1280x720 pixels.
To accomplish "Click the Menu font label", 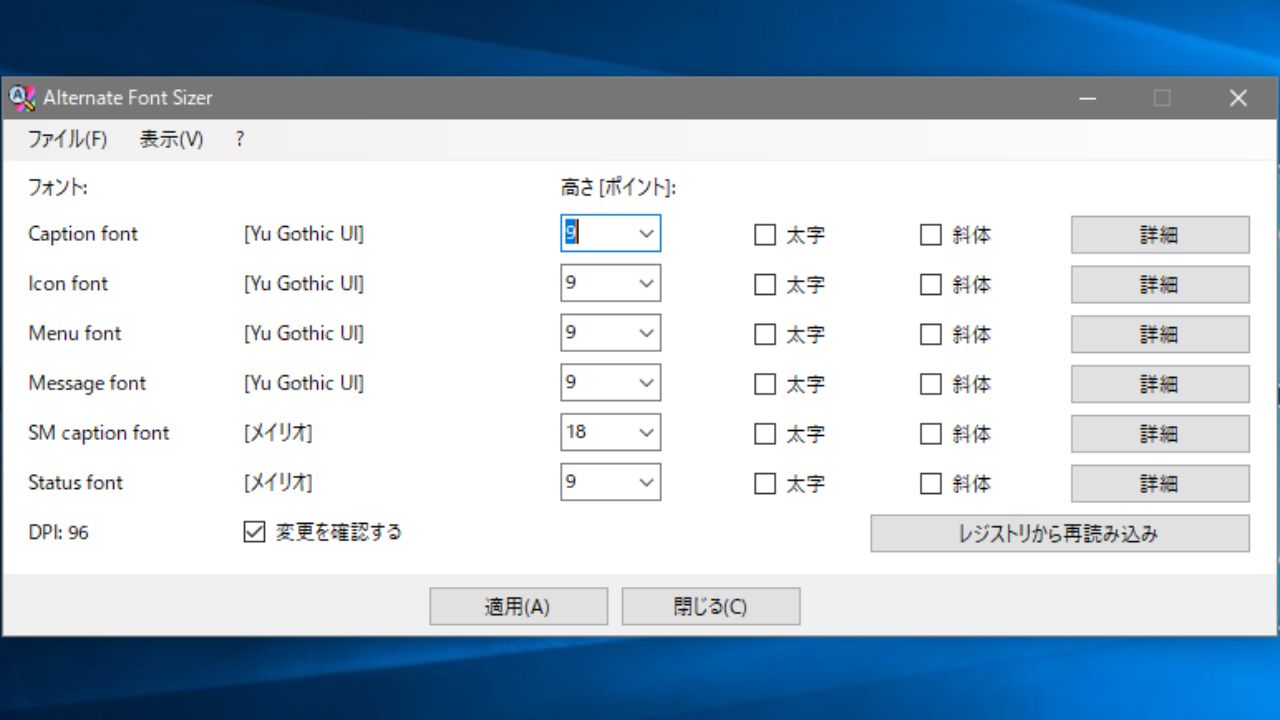I will click(x=75, y=334).
